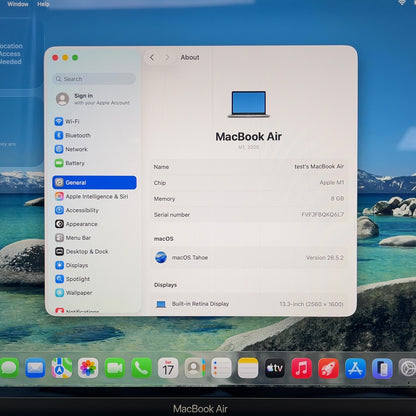Viewport: 416px width, 416px height.
Task: Go back using the toolbar arrow
Action: (x=152, y=57)
